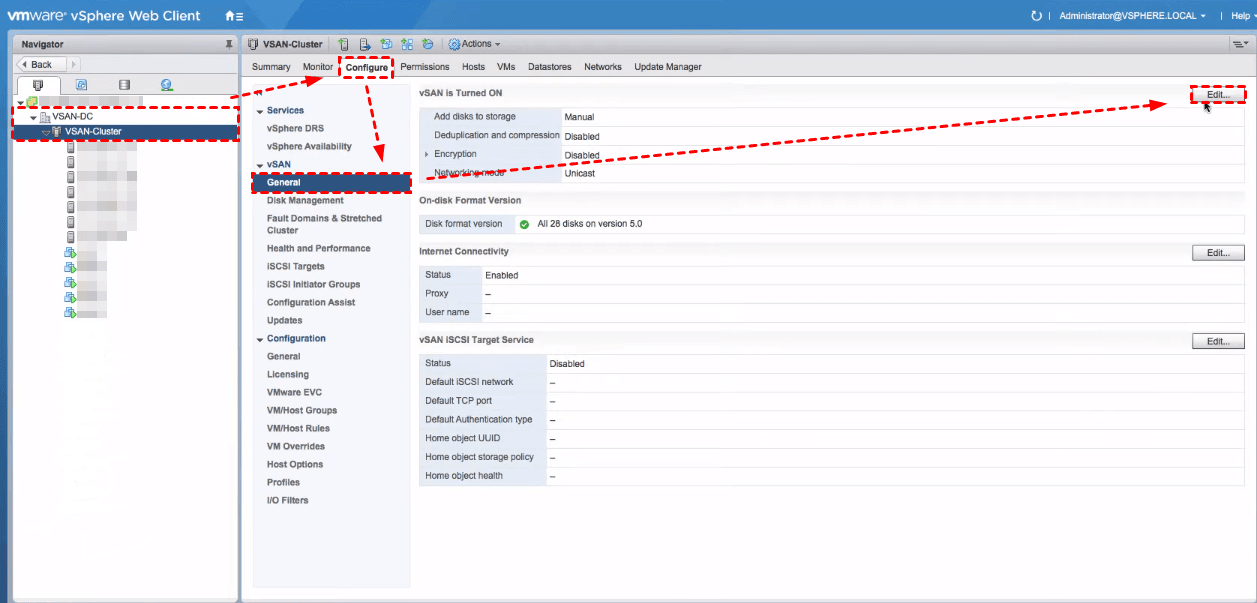Image resolution: width=1257 pixels, height=603 pixels.
Task: Click the New Virtual Machine toolbar icon
Action: pyautogui.click(x=386, y=44)
